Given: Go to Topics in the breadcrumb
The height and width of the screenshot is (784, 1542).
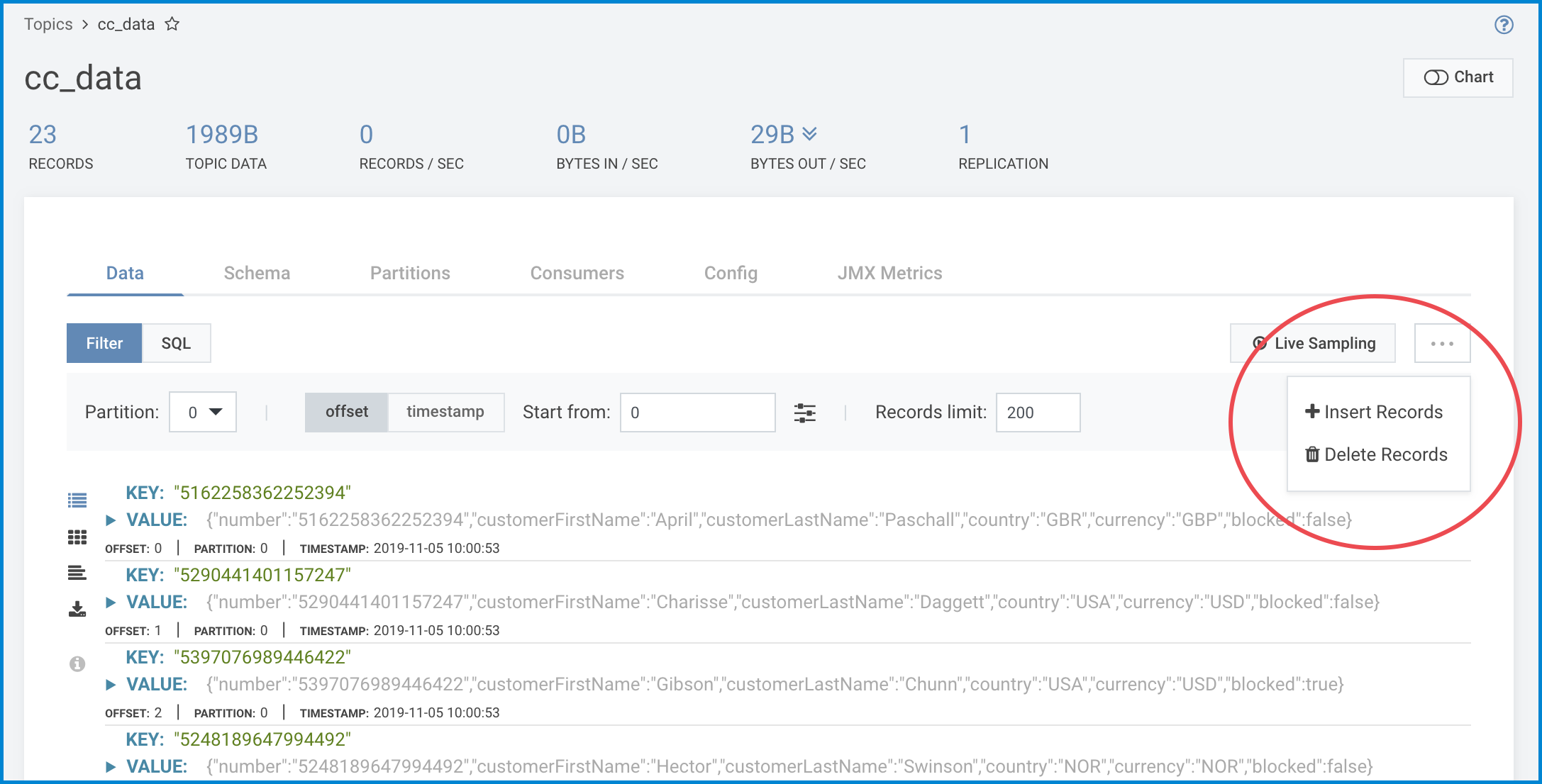Looking at the screenshot, I should (48, 24).
